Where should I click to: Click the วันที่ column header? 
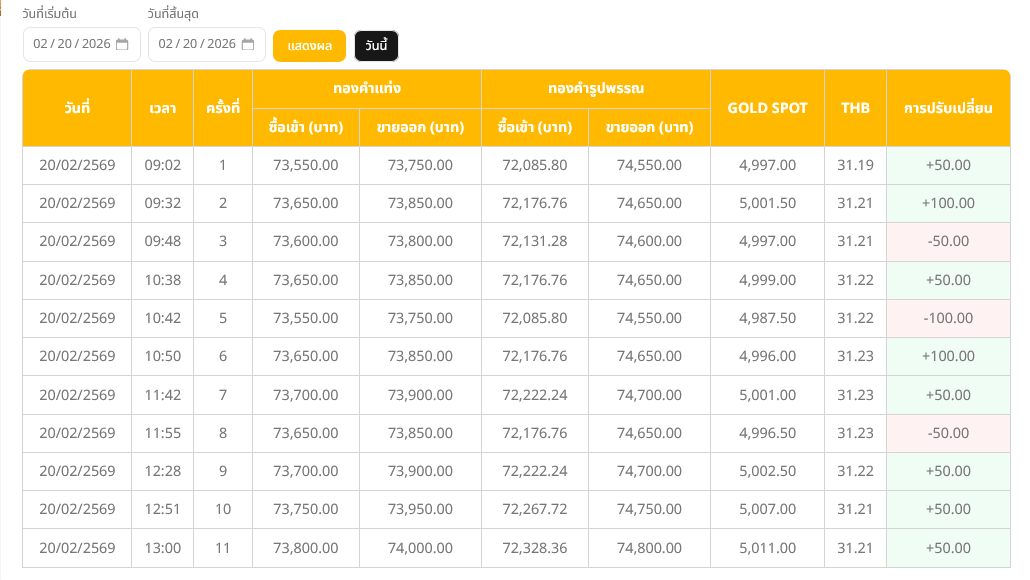point(77,108)
